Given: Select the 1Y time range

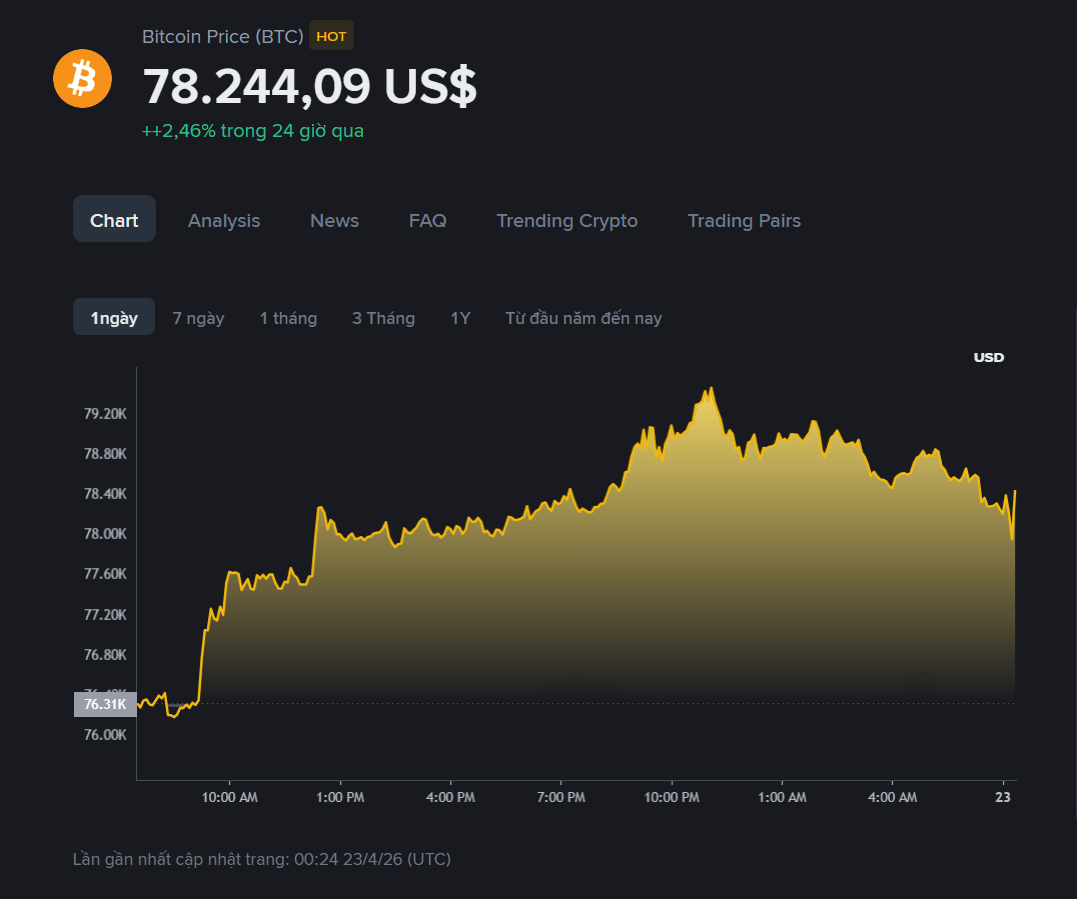Looking at the screenshot, I should pyautogui.click(x=460, y=318).
